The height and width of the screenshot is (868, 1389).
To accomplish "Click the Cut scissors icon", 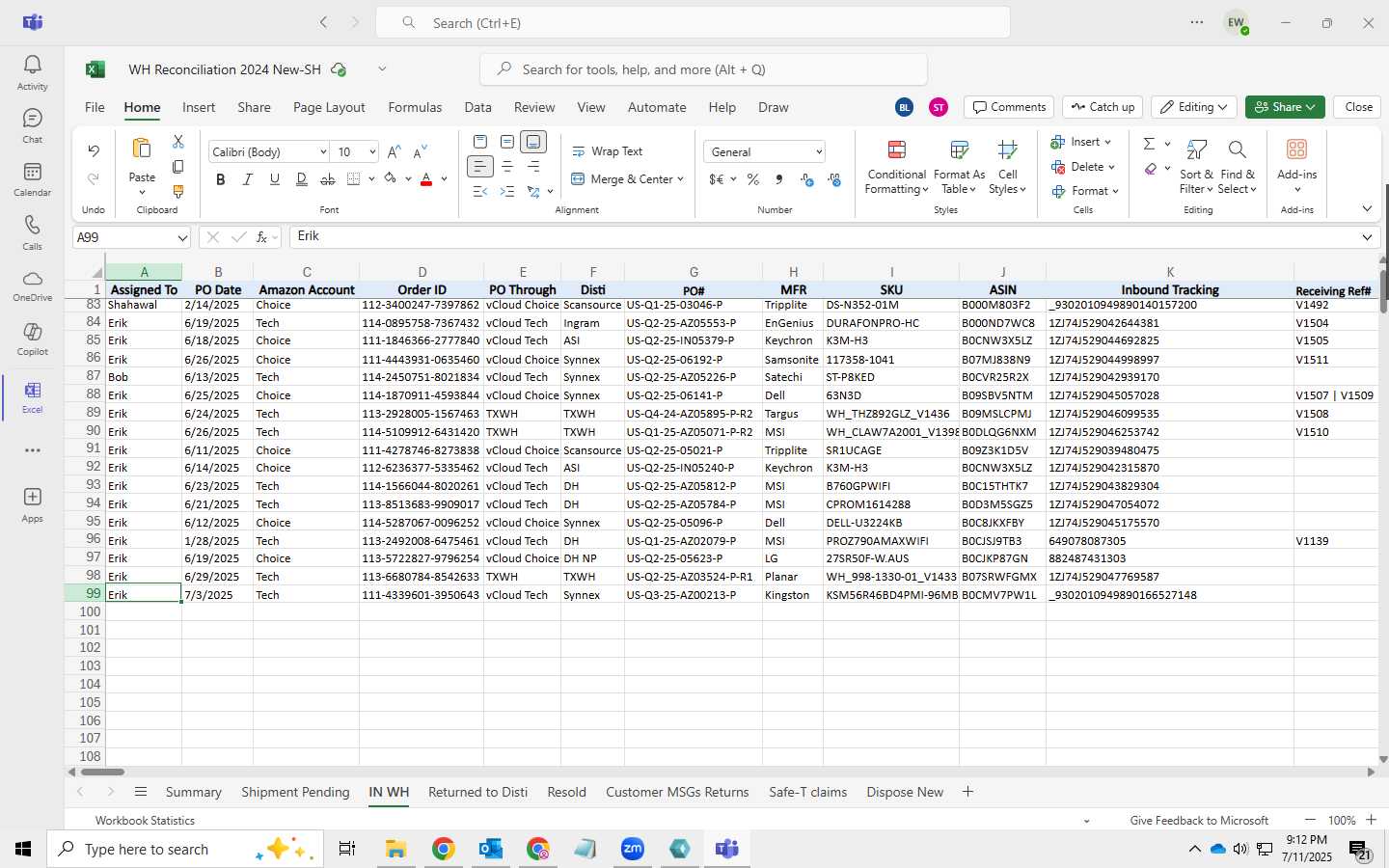I will [177, 142].
